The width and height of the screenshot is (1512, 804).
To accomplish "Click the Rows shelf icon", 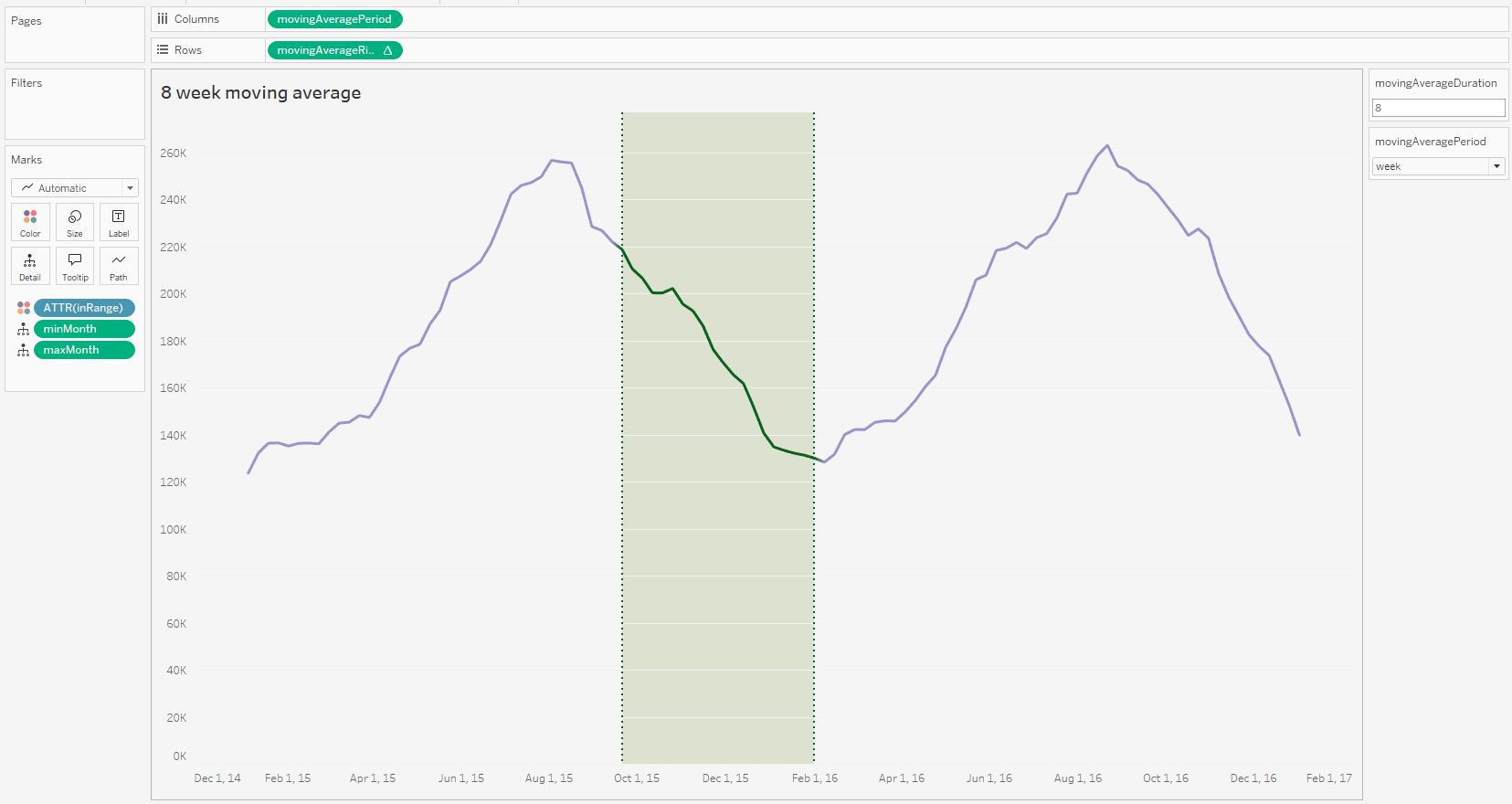I will [163, 50].
